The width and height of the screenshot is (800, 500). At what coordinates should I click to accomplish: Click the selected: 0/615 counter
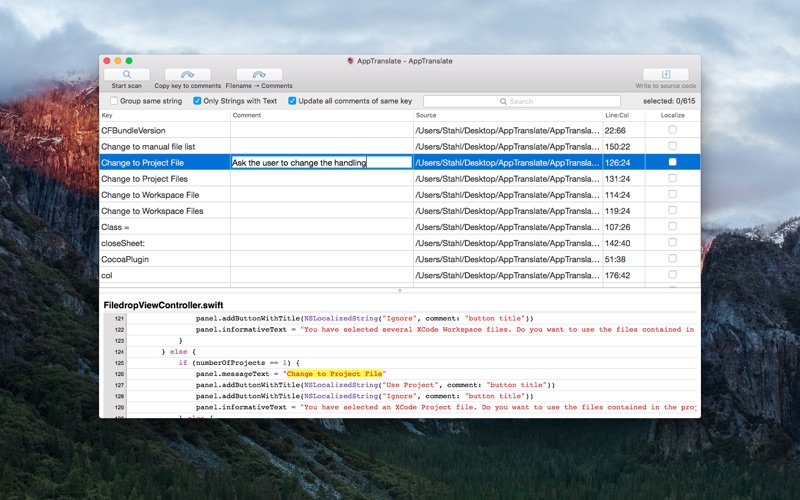tap(669, 101)
